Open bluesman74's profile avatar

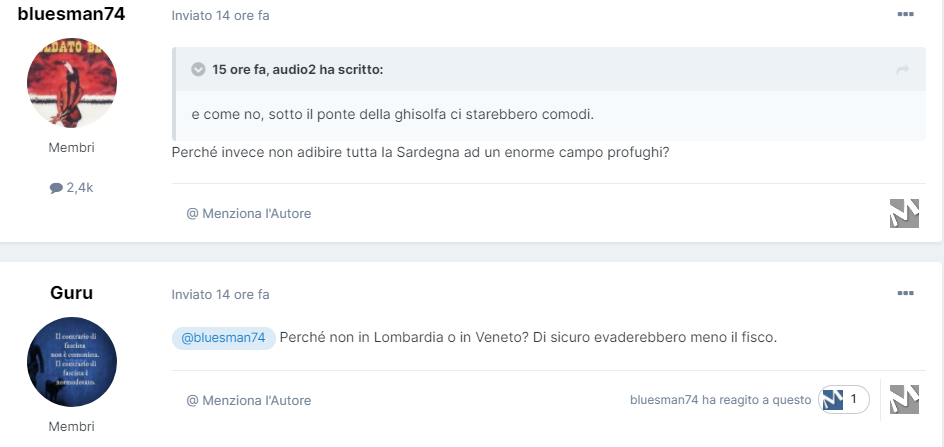pos(72,83)
